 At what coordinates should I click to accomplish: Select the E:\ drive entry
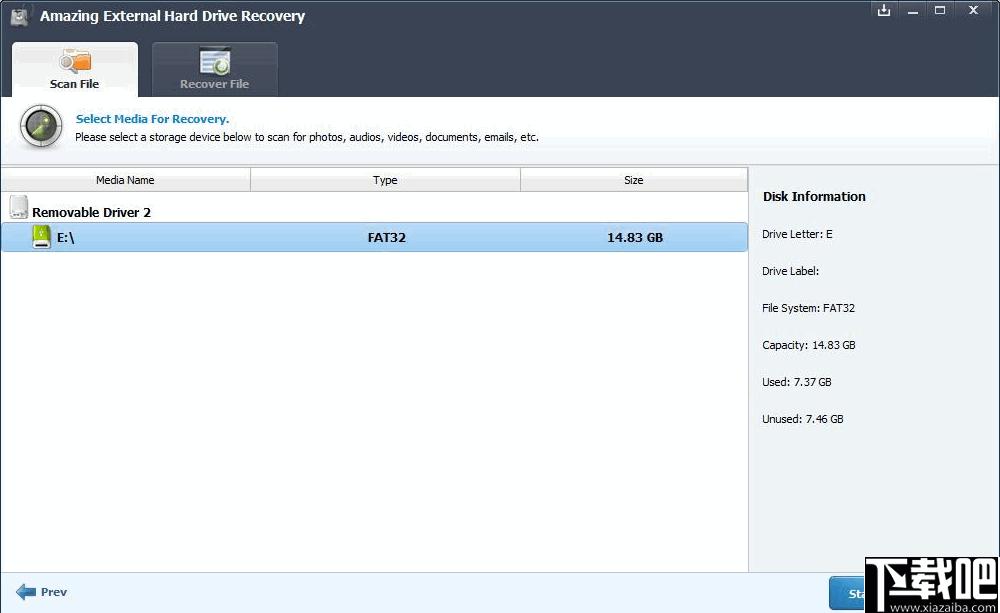374,237
